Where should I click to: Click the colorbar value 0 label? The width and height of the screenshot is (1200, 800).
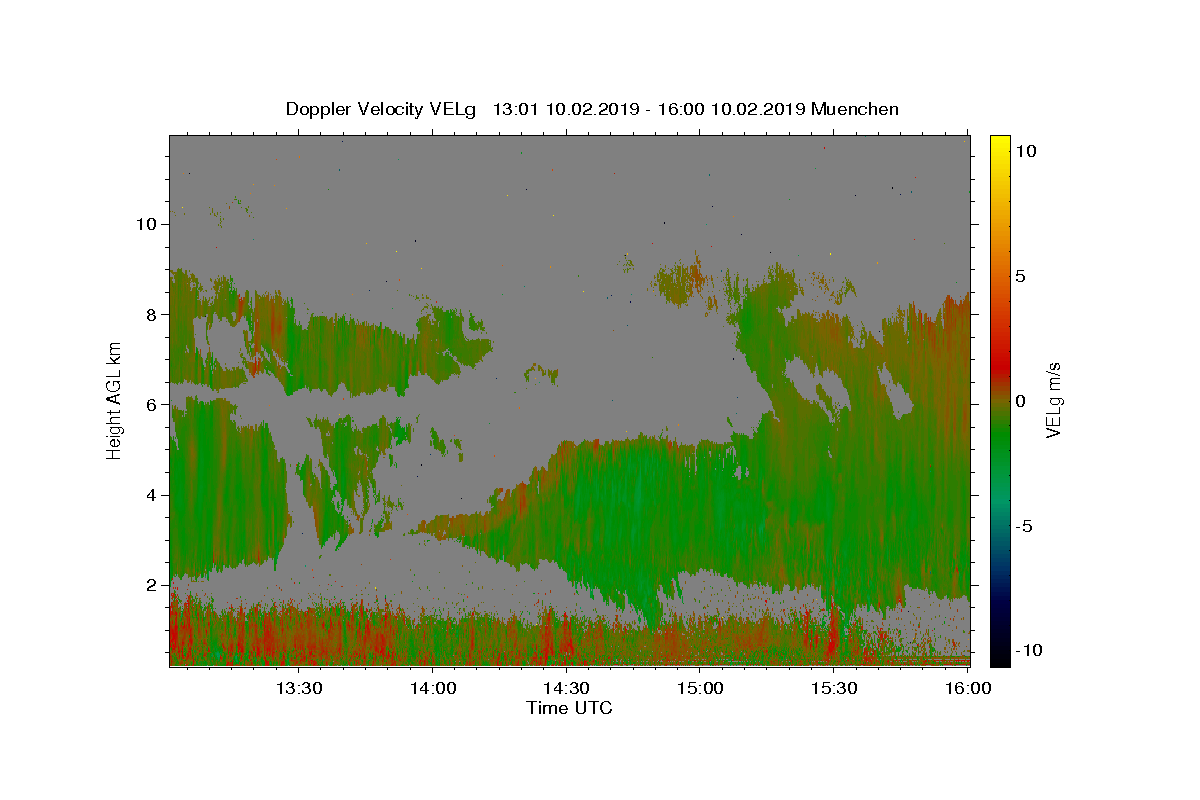pyautogui.click(x=1021, y=401)
